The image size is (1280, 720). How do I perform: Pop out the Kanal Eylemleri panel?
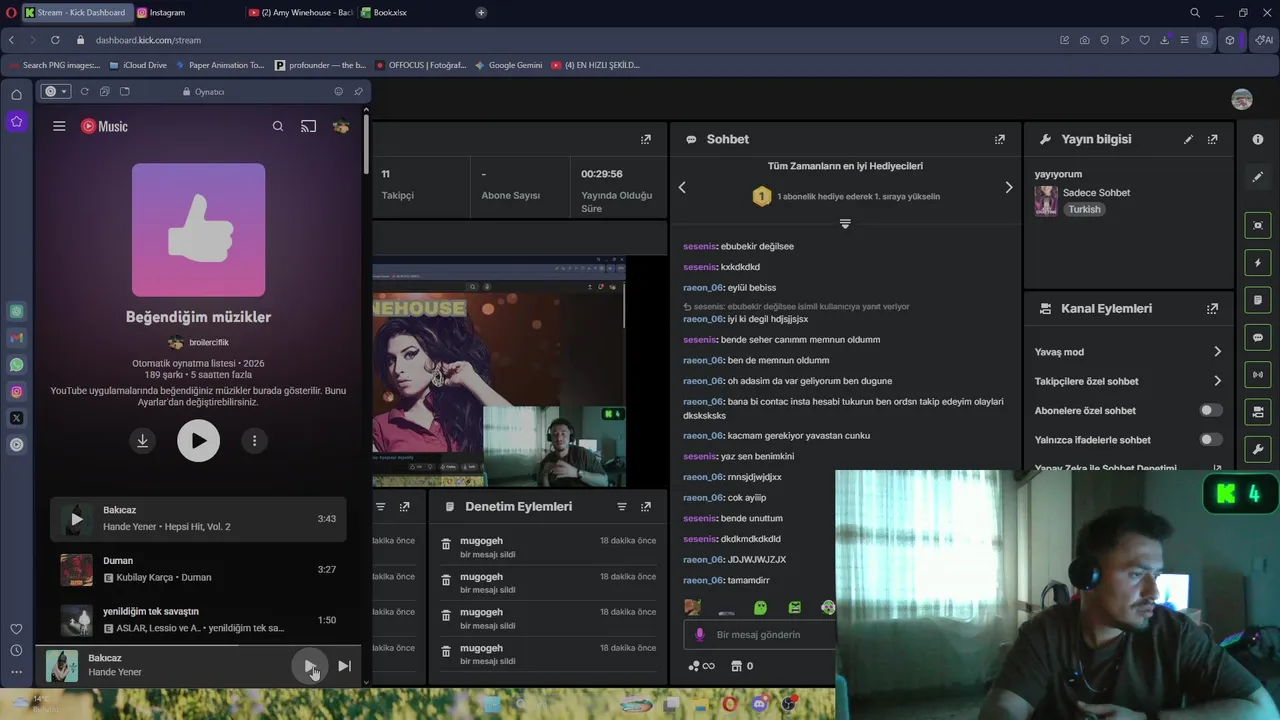click(x=1213, y=309)
